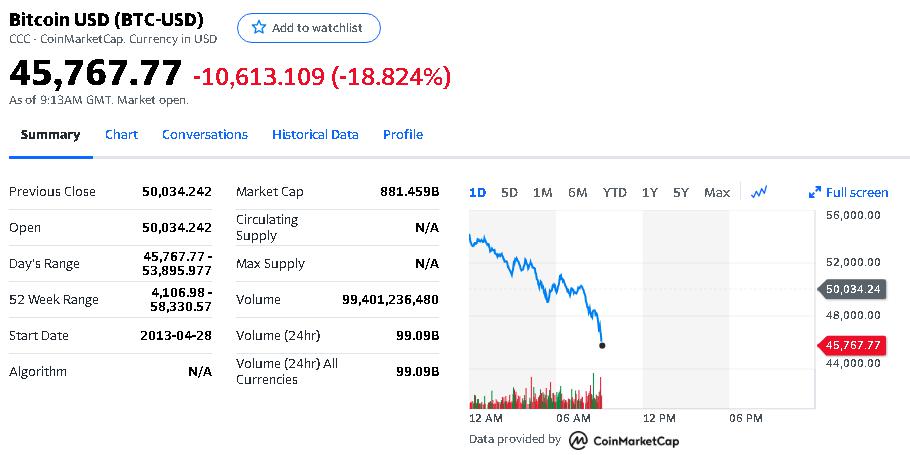Open the chart comparison indicators icon
Viewport: 910px width, 455px height.
pyautogui.click(x=758, y=192)
